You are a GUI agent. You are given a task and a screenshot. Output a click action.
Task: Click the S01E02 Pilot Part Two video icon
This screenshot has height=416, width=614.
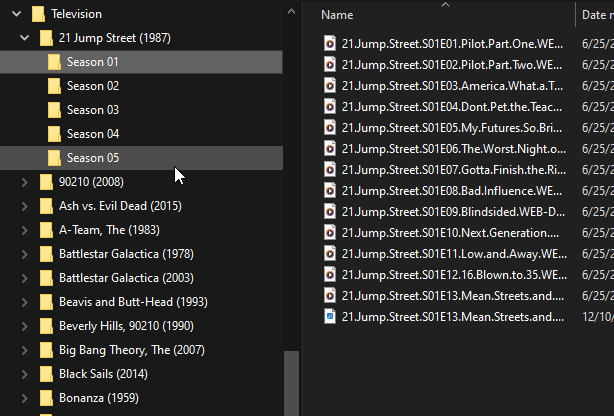point(330,65)
